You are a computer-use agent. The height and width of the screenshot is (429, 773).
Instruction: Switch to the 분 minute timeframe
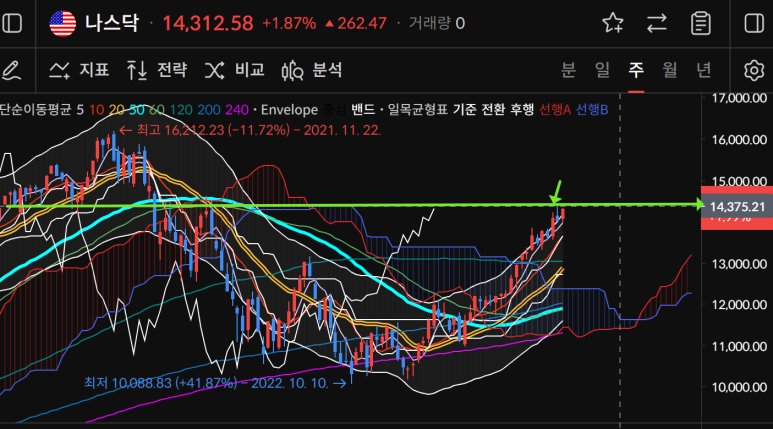pyautogui.click(x=568, y=70)
